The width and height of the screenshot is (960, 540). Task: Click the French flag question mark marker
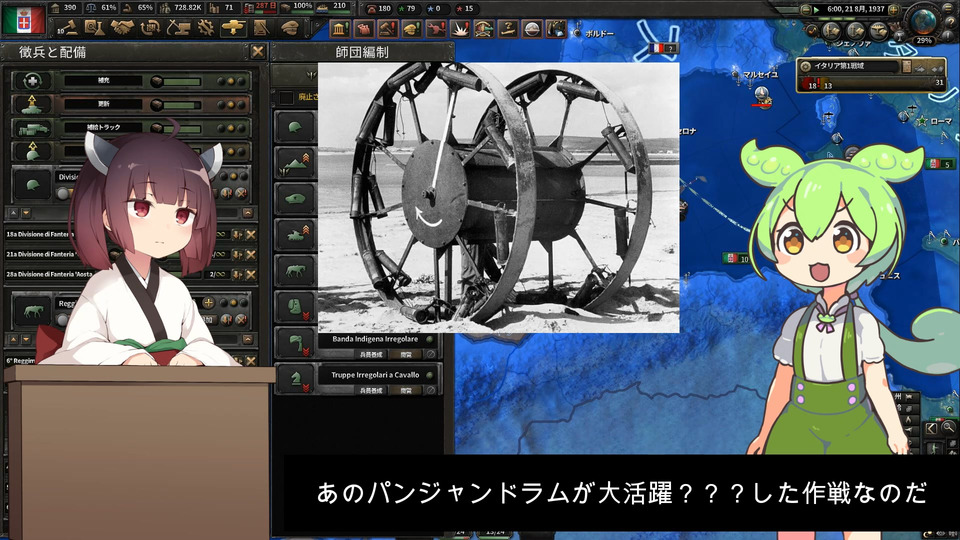coord(664,48)
